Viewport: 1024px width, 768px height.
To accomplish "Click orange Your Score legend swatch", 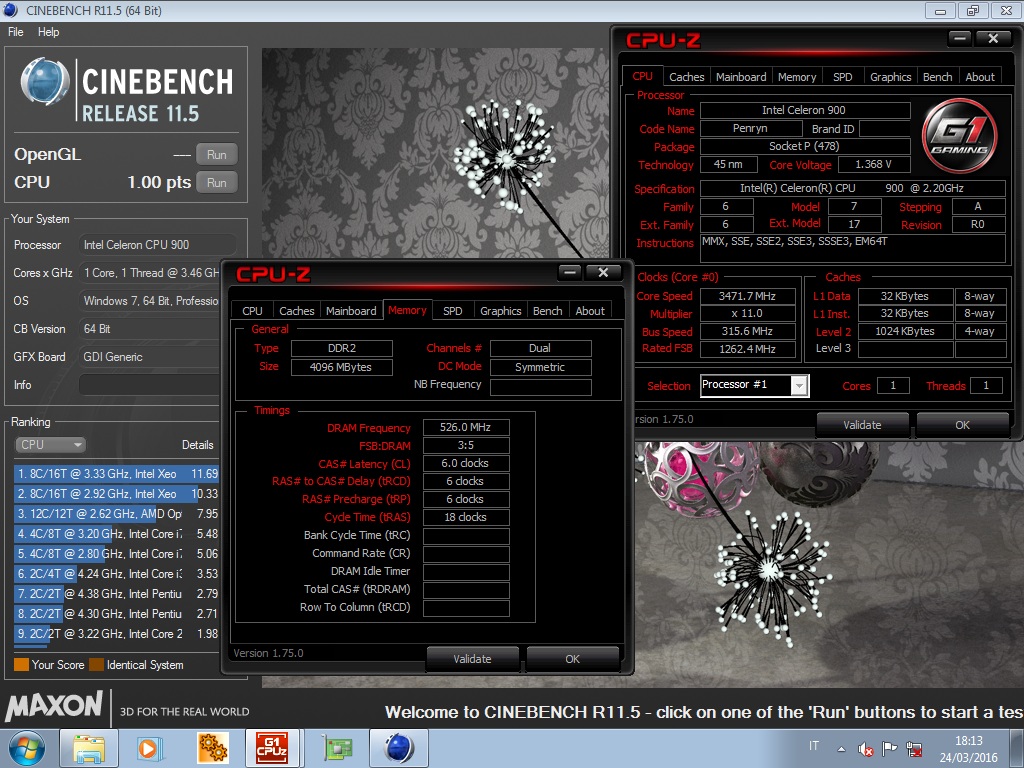I will (22, 665).
